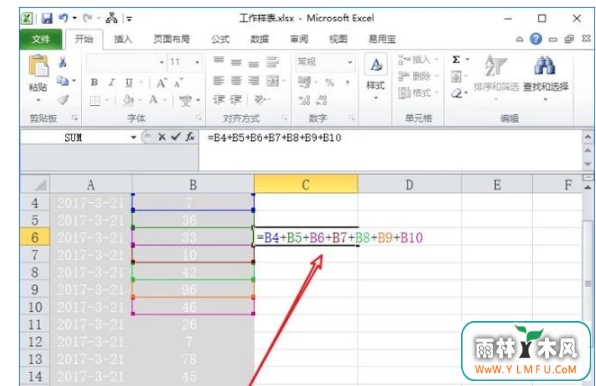Click the Paste clipboard icon
596x386 pixels.
tap(38, 65)
